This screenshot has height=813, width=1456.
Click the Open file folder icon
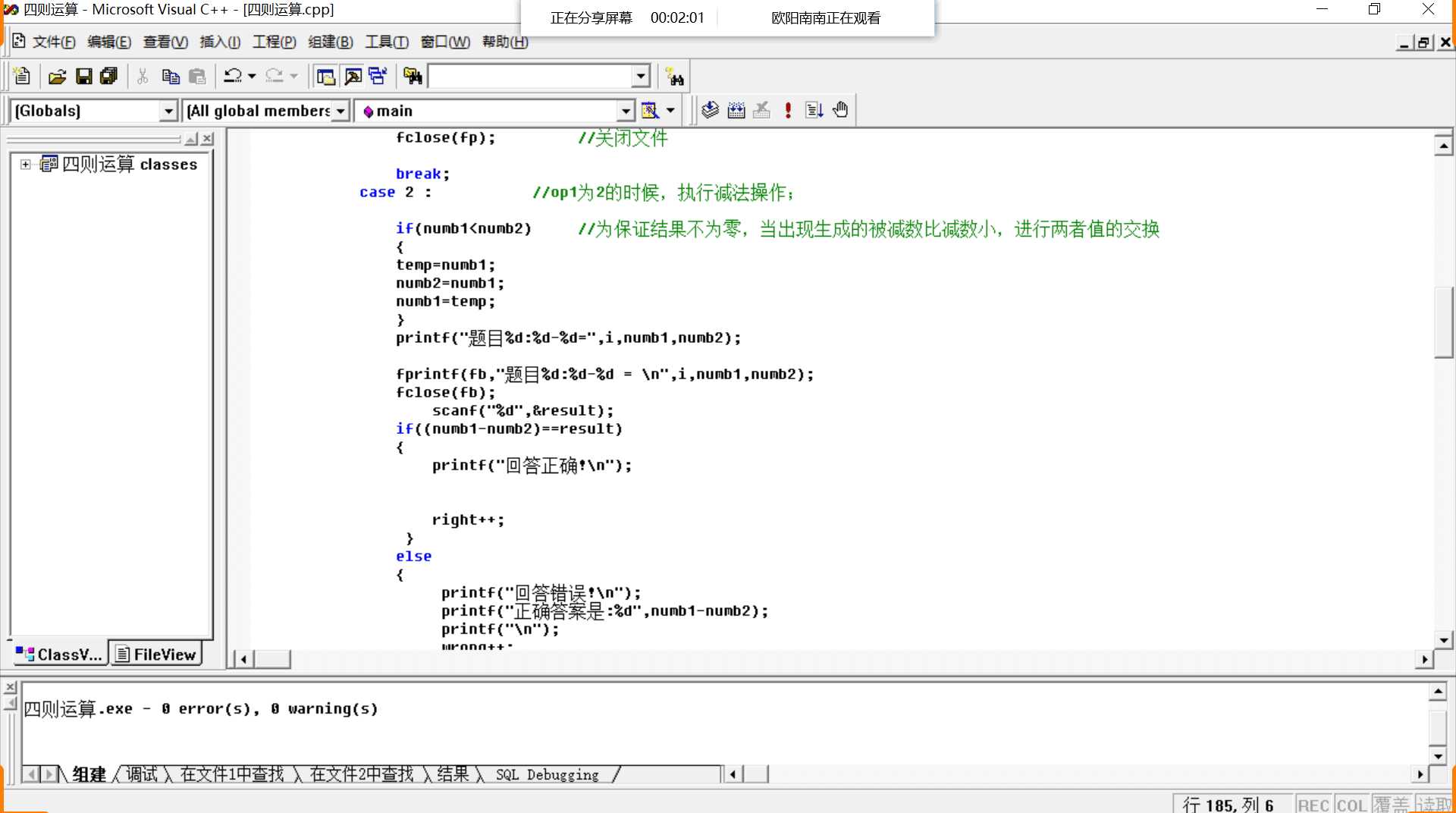point(58,77)
